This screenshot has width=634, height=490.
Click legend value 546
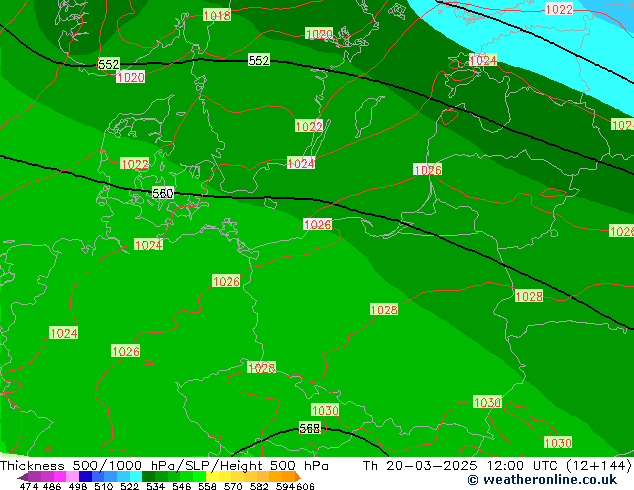(x=181, y=486)
